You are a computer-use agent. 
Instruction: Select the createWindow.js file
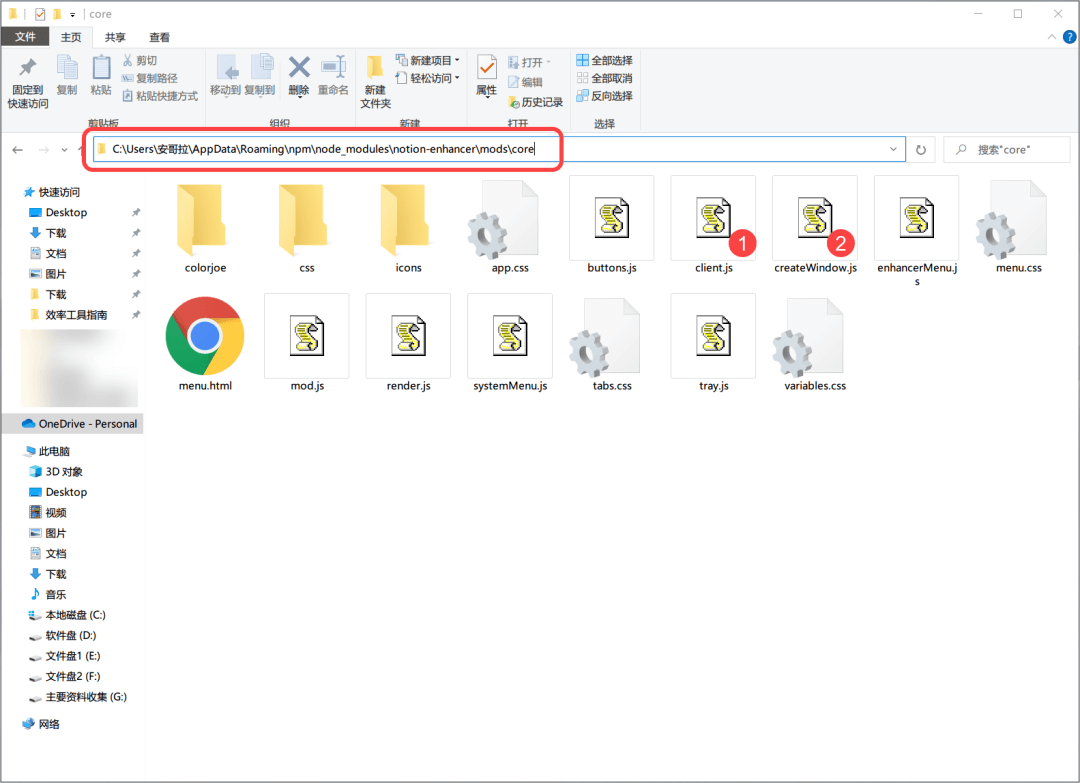pyautogui.click(x=815, y=226)
